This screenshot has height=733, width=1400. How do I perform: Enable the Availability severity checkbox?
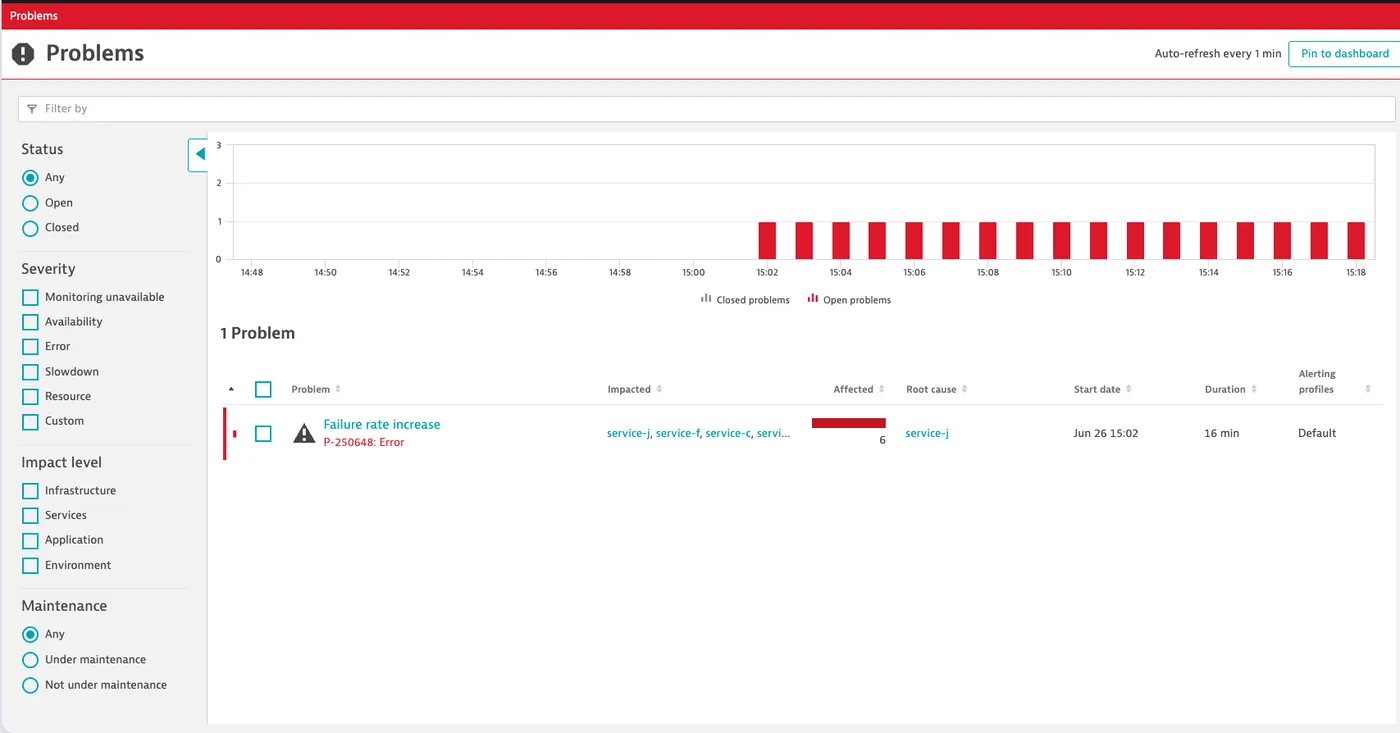30,322
